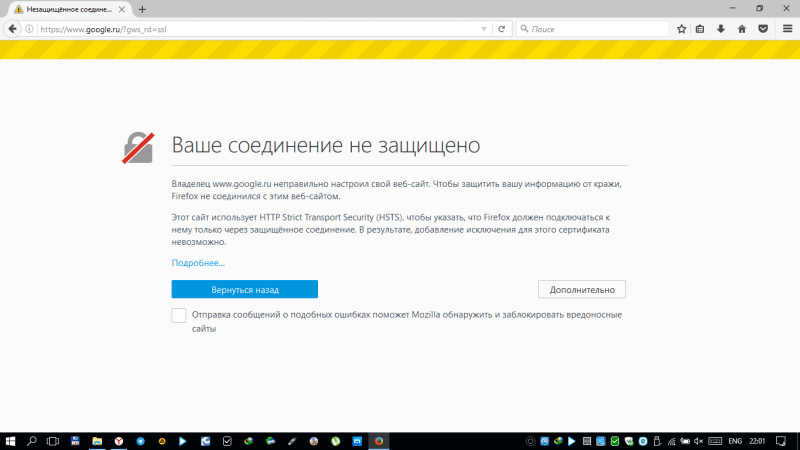The image size is (800, 450).
Task: Open a new tab with plus button
Action: pos(142,9)
